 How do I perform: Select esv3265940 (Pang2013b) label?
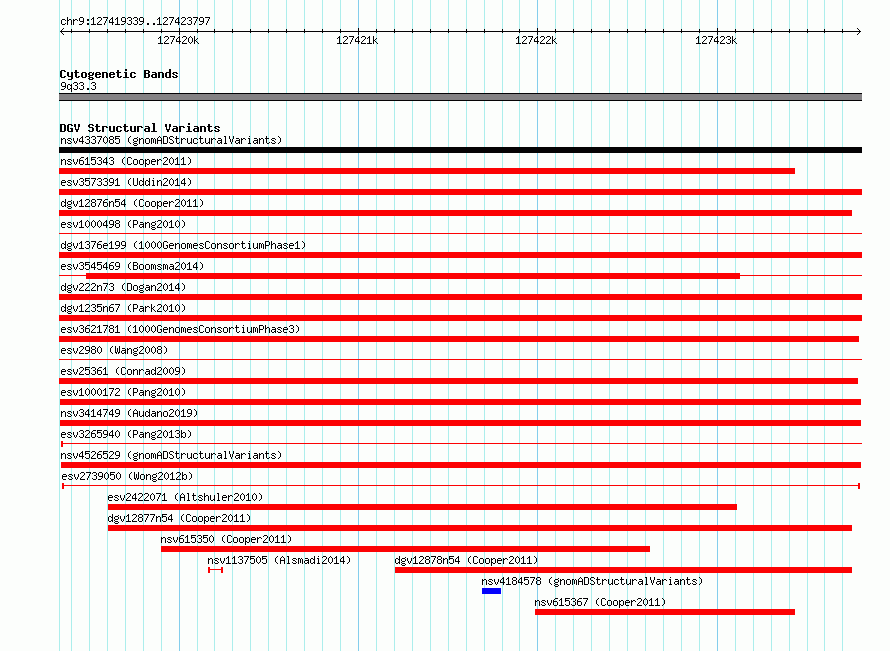click(126, 434)
